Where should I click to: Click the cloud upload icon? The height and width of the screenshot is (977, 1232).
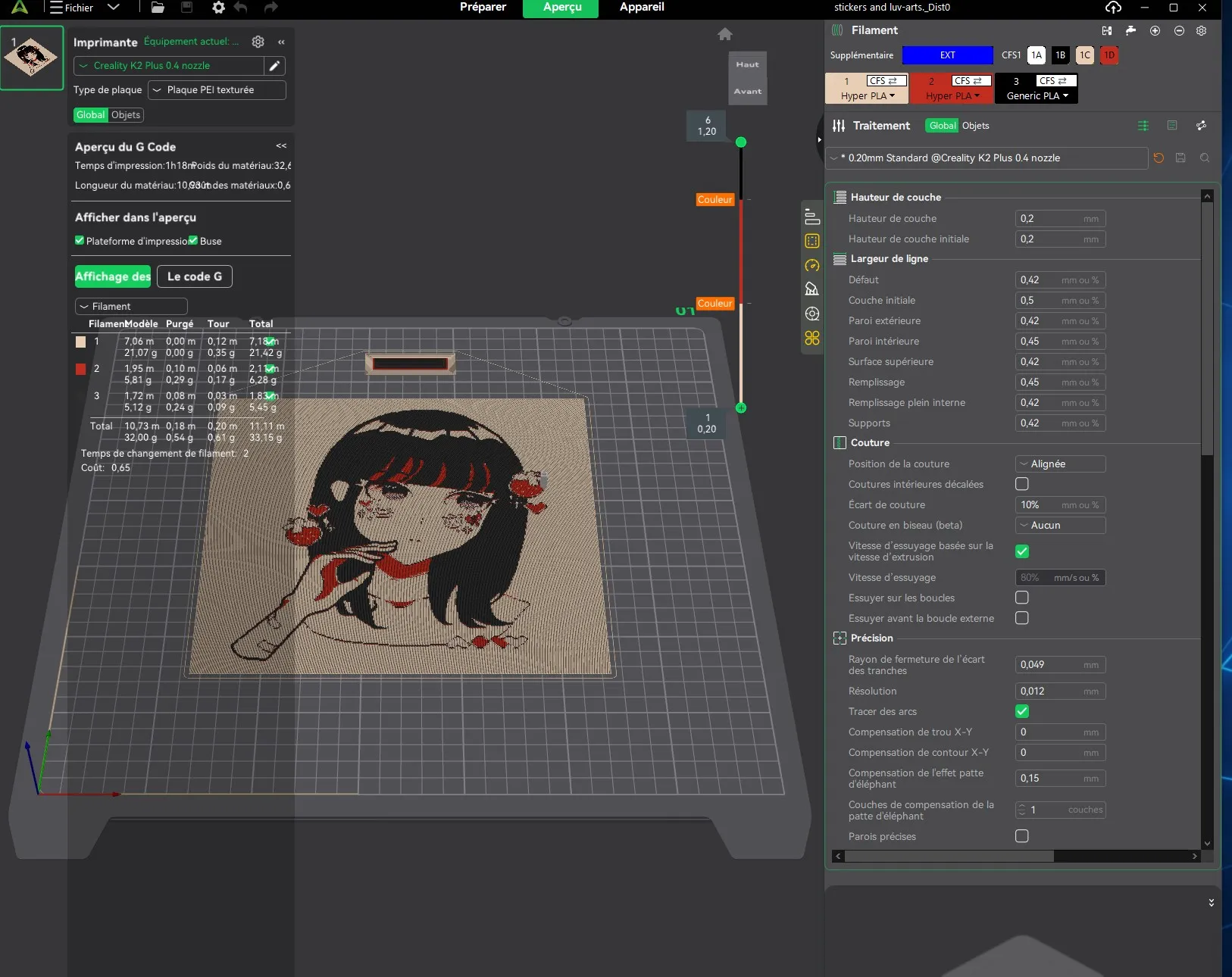point(1113,8)
